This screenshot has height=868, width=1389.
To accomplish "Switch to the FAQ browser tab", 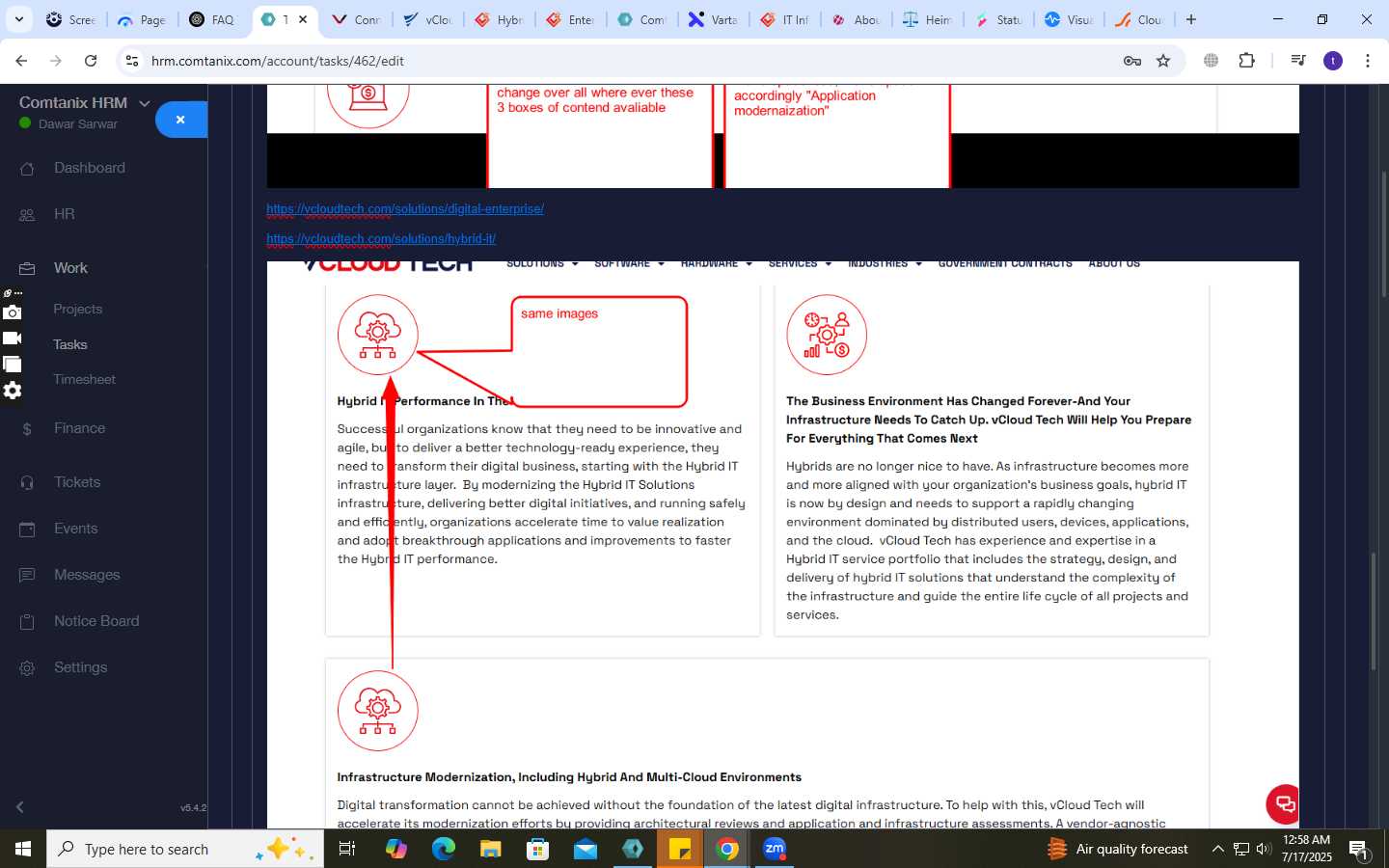I will (x=213, y=19).
